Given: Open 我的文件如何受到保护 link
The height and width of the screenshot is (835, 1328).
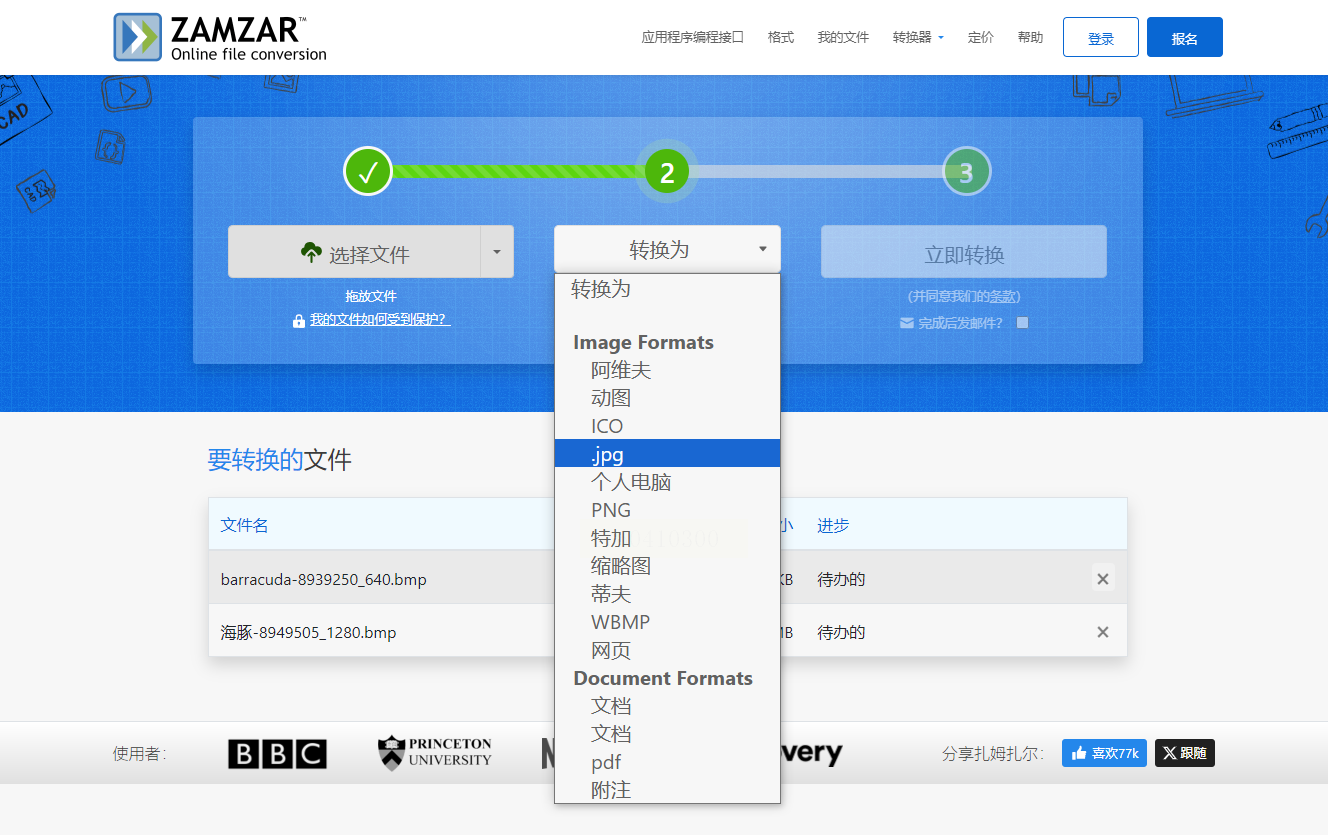Looking at the screenshot, I should point(380,320).
